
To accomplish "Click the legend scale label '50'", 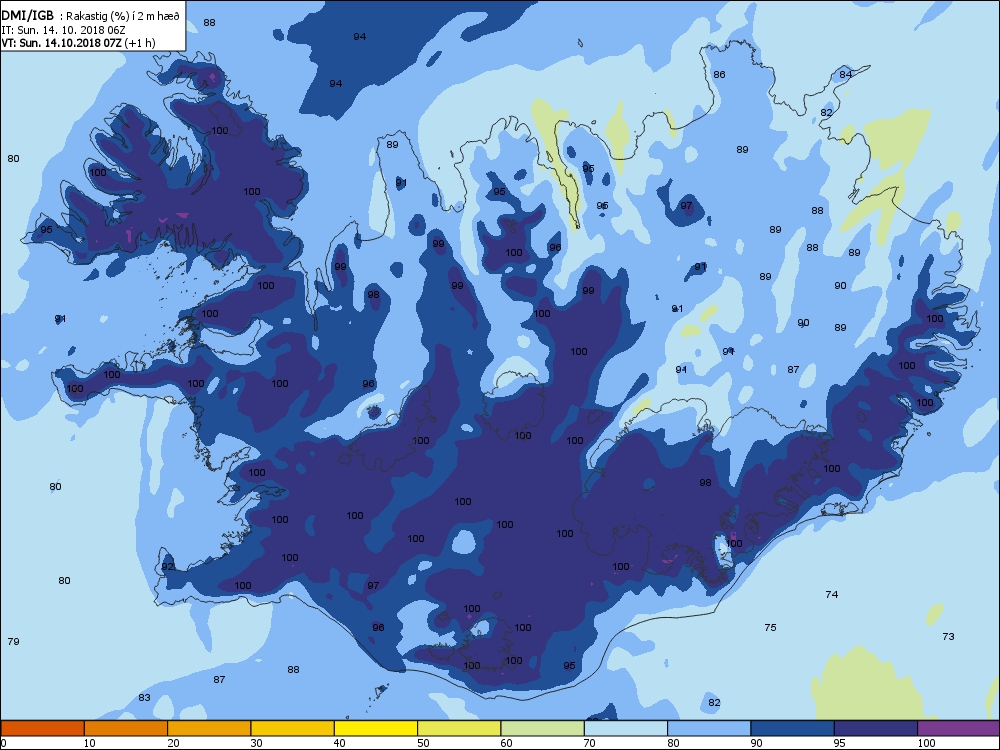I will (423, 743).
